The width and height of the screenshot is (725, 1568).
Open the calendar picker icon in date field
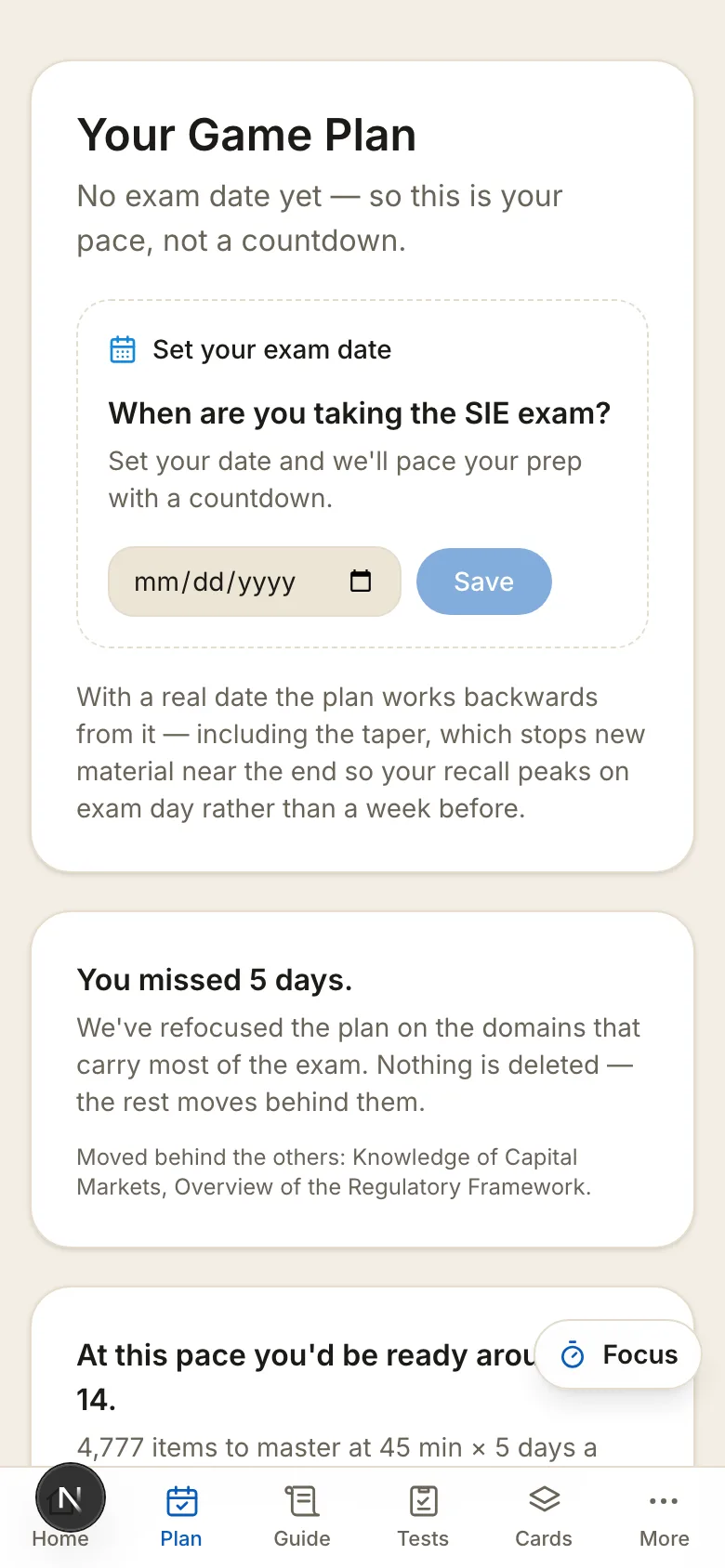pos(361,581)
